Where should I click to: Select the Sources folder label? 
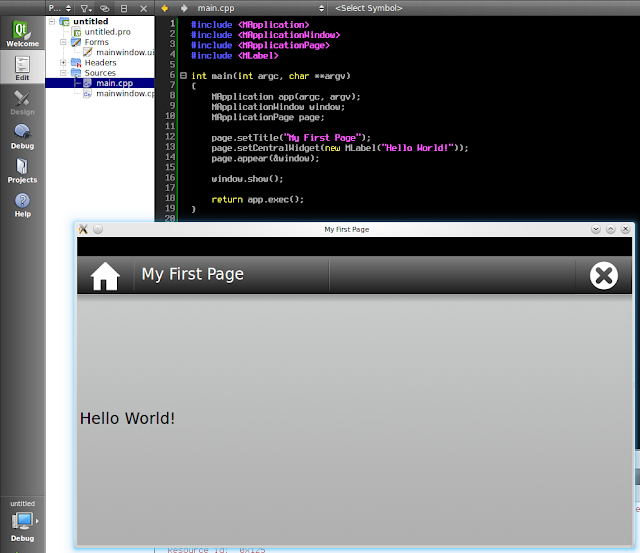point(100,73)
